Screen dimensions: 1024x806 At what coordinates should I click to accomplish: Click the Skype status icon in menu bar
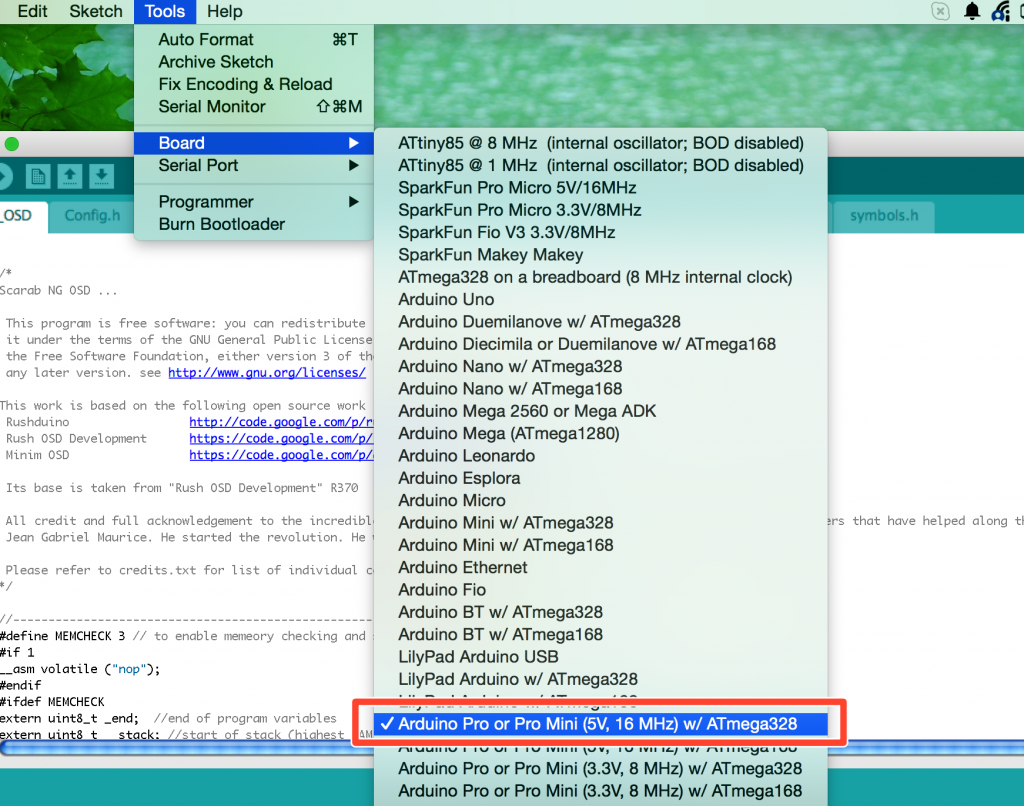[x=939, y=11]
